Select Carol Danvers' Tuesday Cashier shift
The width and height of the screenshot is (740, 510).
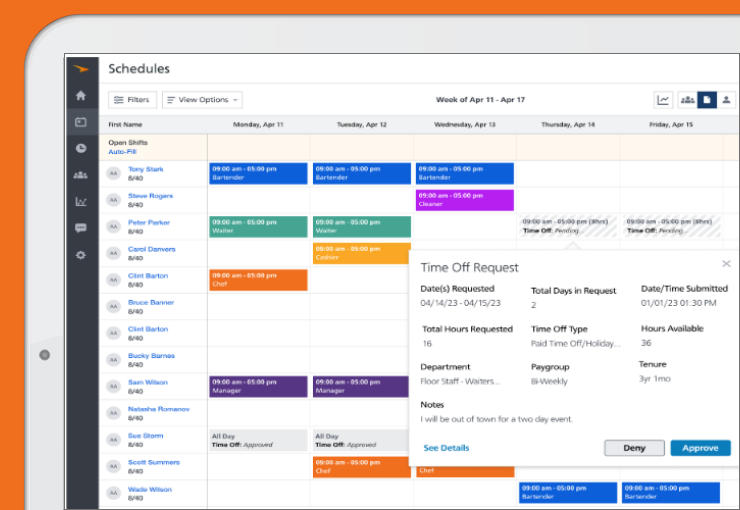pyautogui.click(x=362, y=253)
